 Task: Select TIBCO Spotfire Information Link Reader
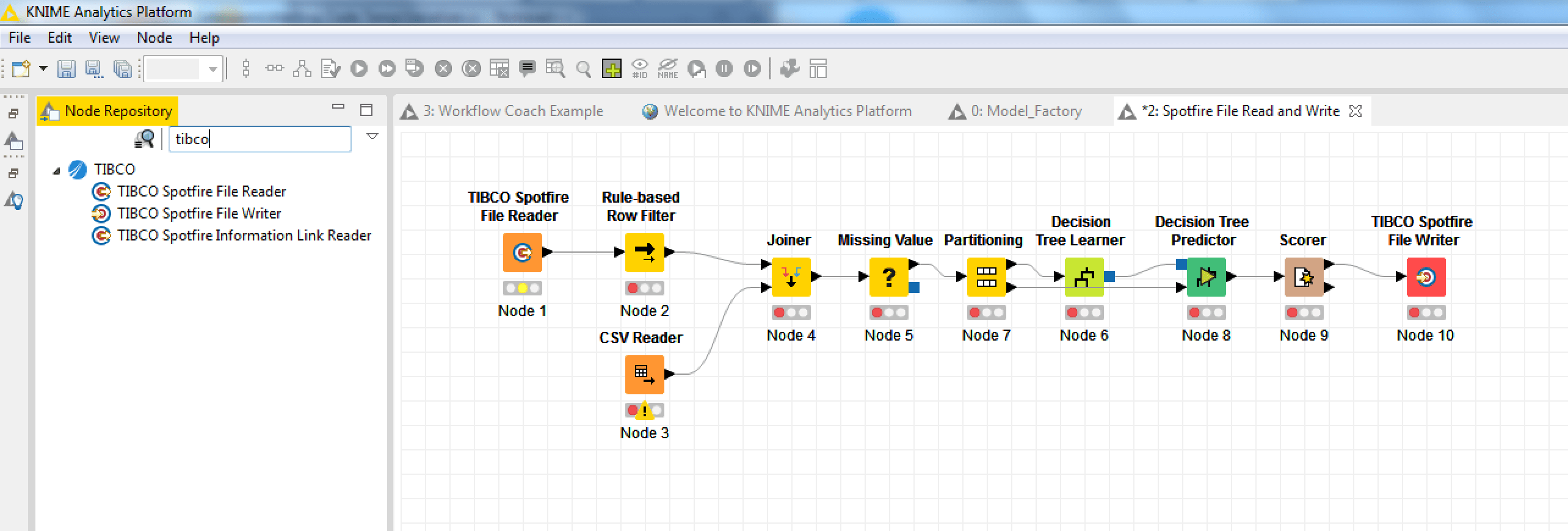[x=244, y=236]
